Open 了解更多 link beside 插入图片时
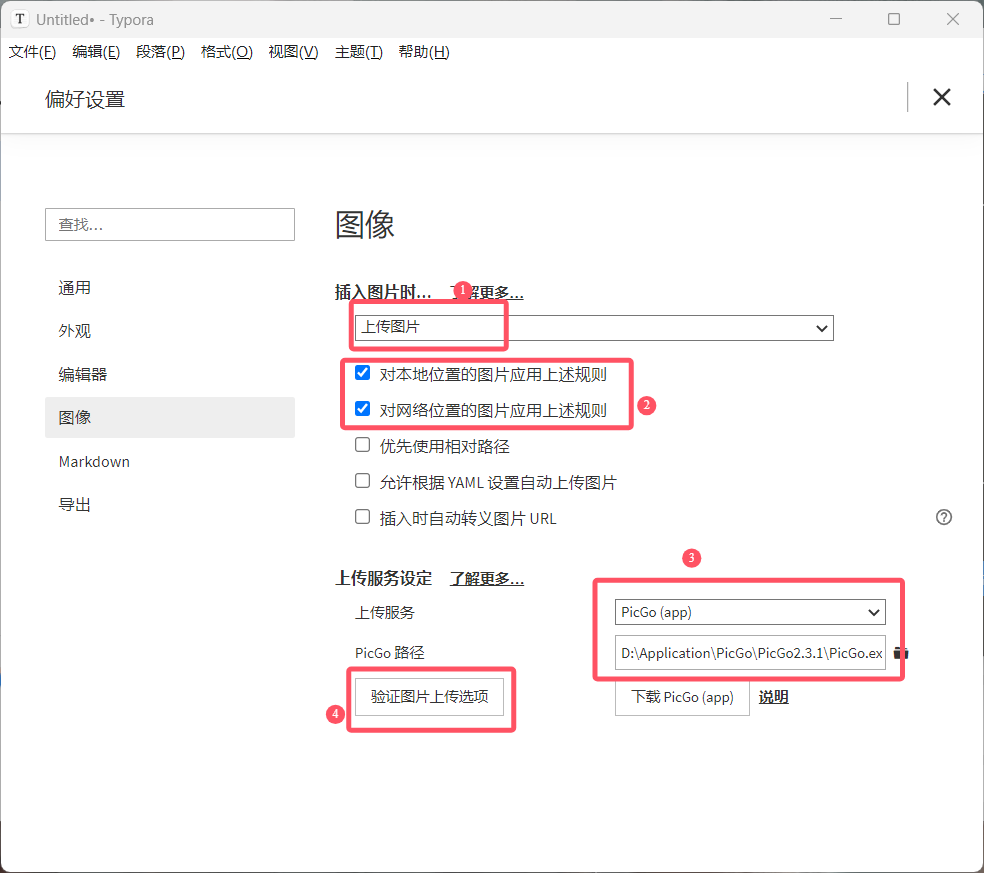The width and height of the screenshot is (984, 873). point(486,292)
